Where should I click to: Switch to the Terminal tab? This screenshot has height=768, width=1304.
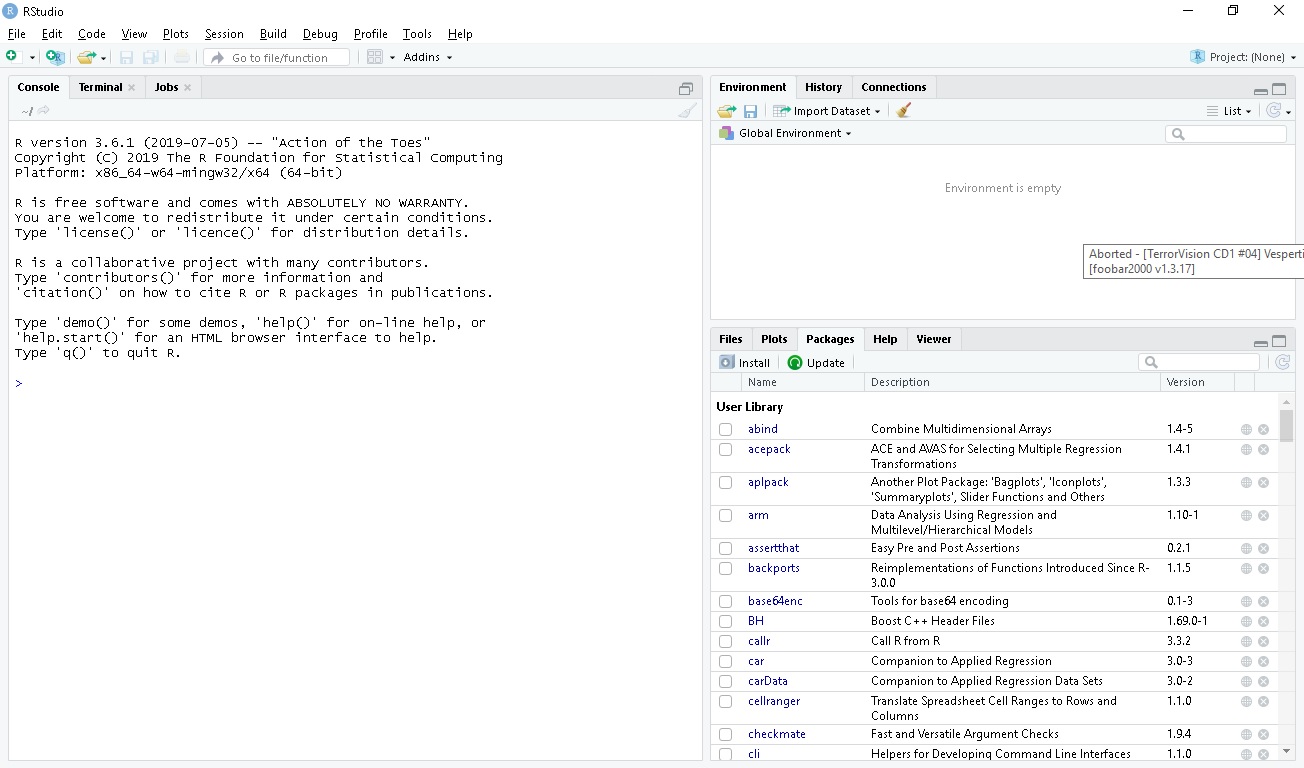pyautogui.click(x=100, y=87)
